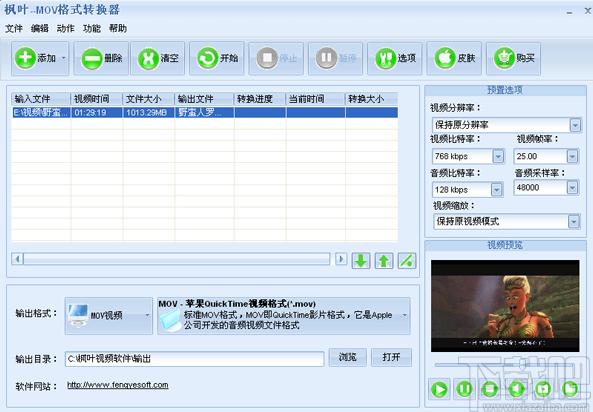Pause the video preview
Image resolution: width=593 pixels, height=412 pixels.
pyautogui.click(x=464, y=389)
